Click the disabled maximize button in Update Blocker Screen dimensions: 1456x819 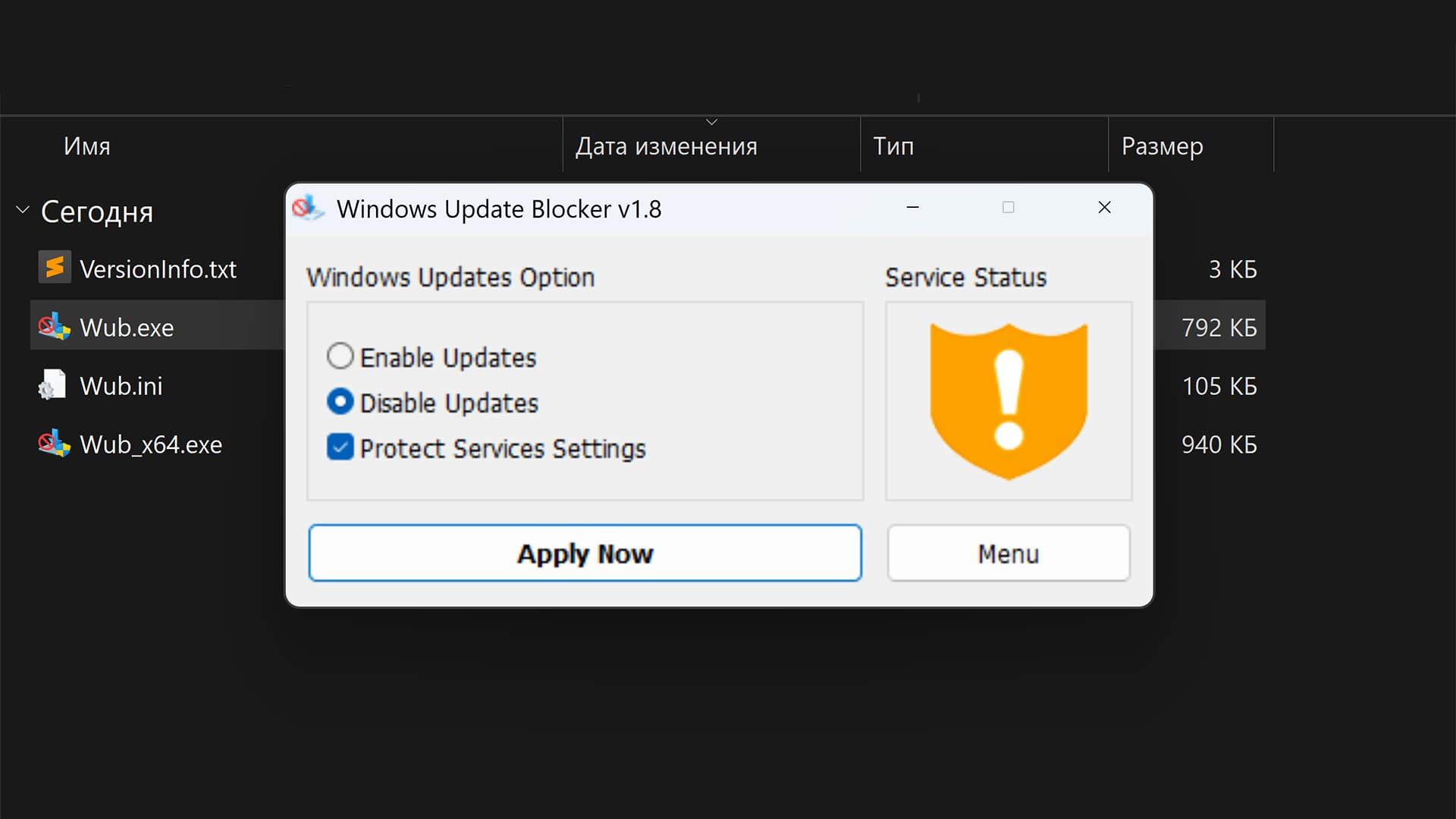point(1008,207)
